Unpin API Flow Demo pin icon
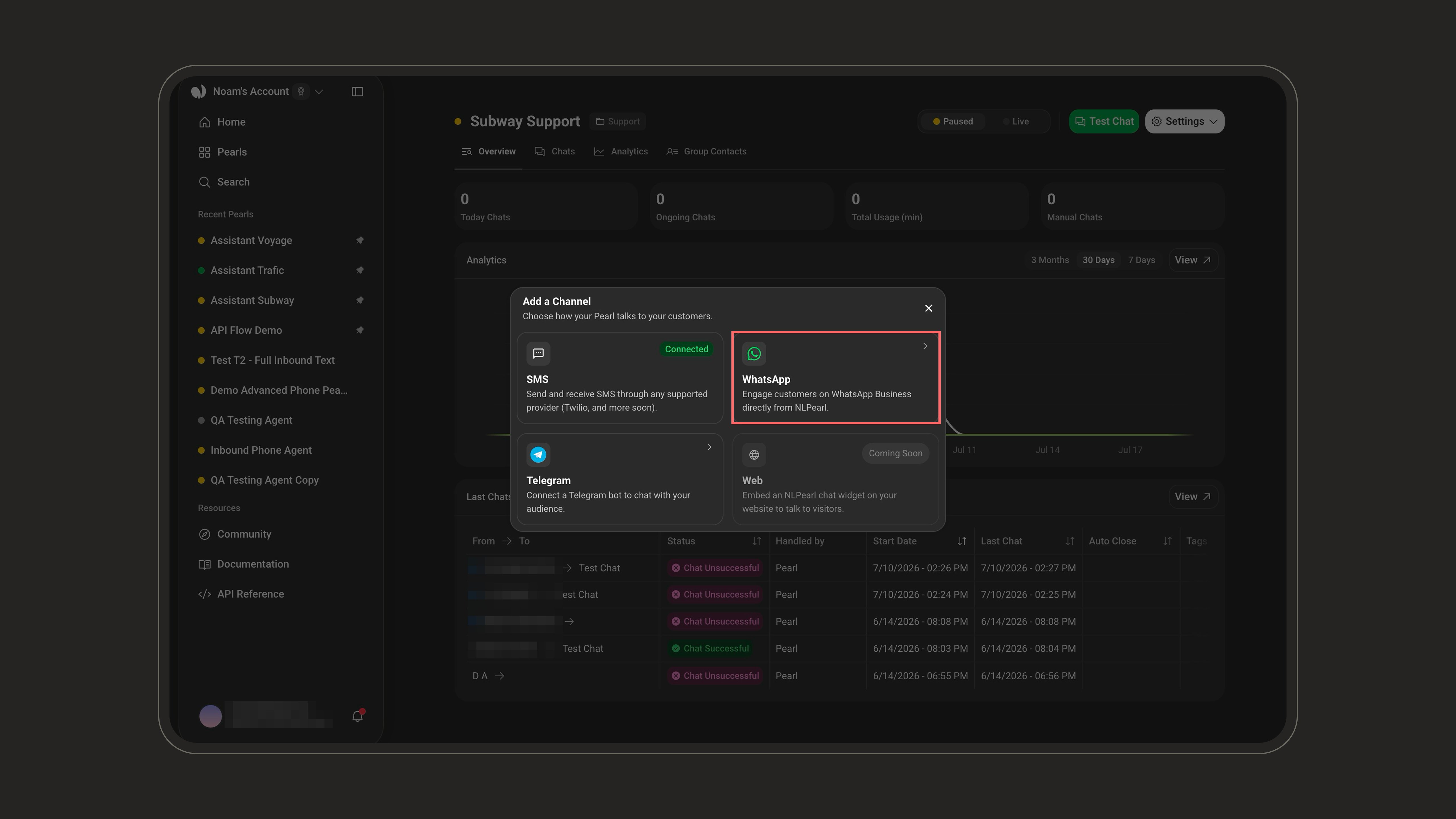The height and width of the screenshot is (819, 1456). [359, 330]
